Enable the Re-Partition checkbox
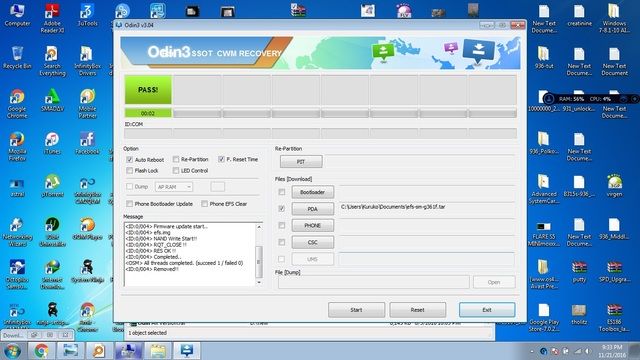This screenshot has width=640, height=360. click(x=176, y=159)
